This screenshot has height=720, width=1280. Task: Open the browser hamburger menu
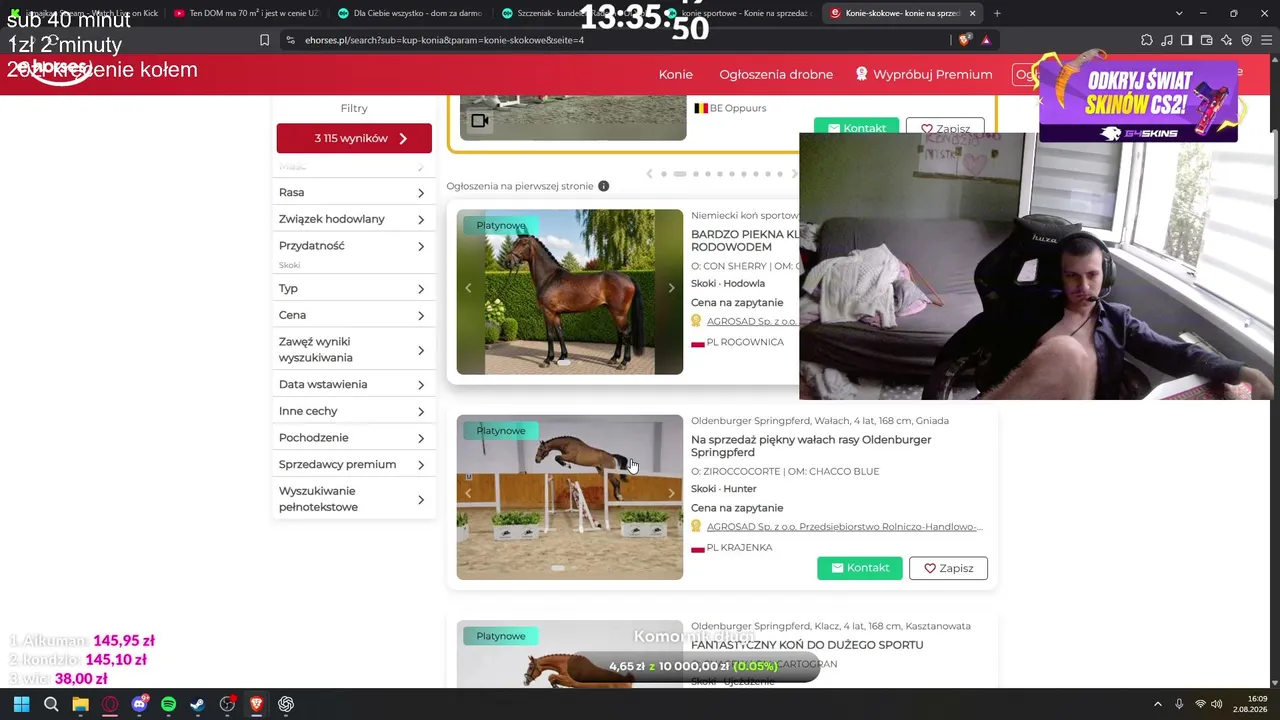pos(1267,40)
